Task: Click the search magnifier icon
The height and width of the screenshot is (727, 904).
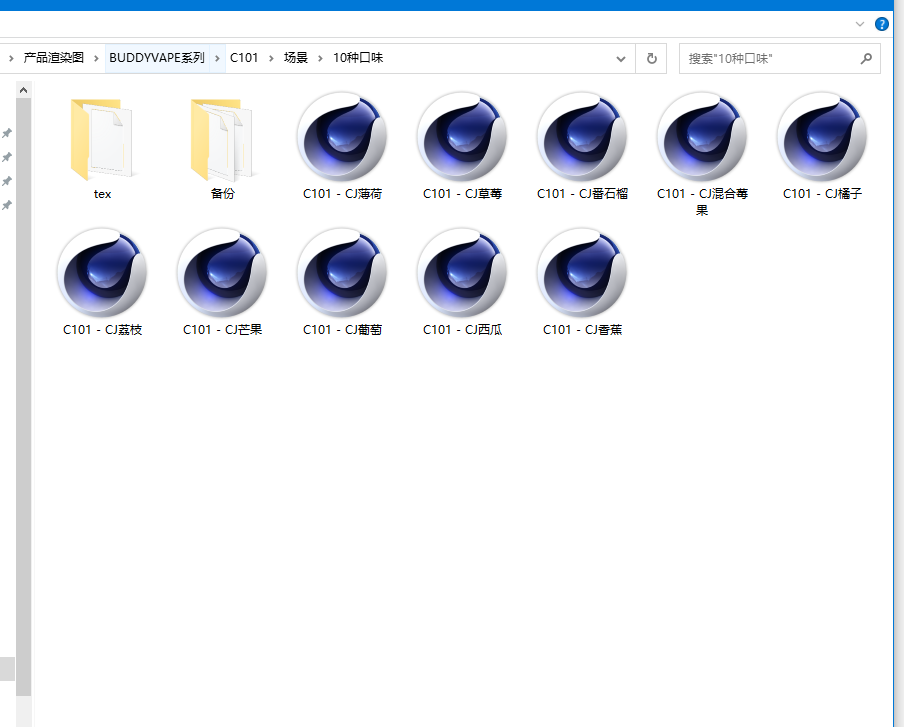Action: point(866,58)
